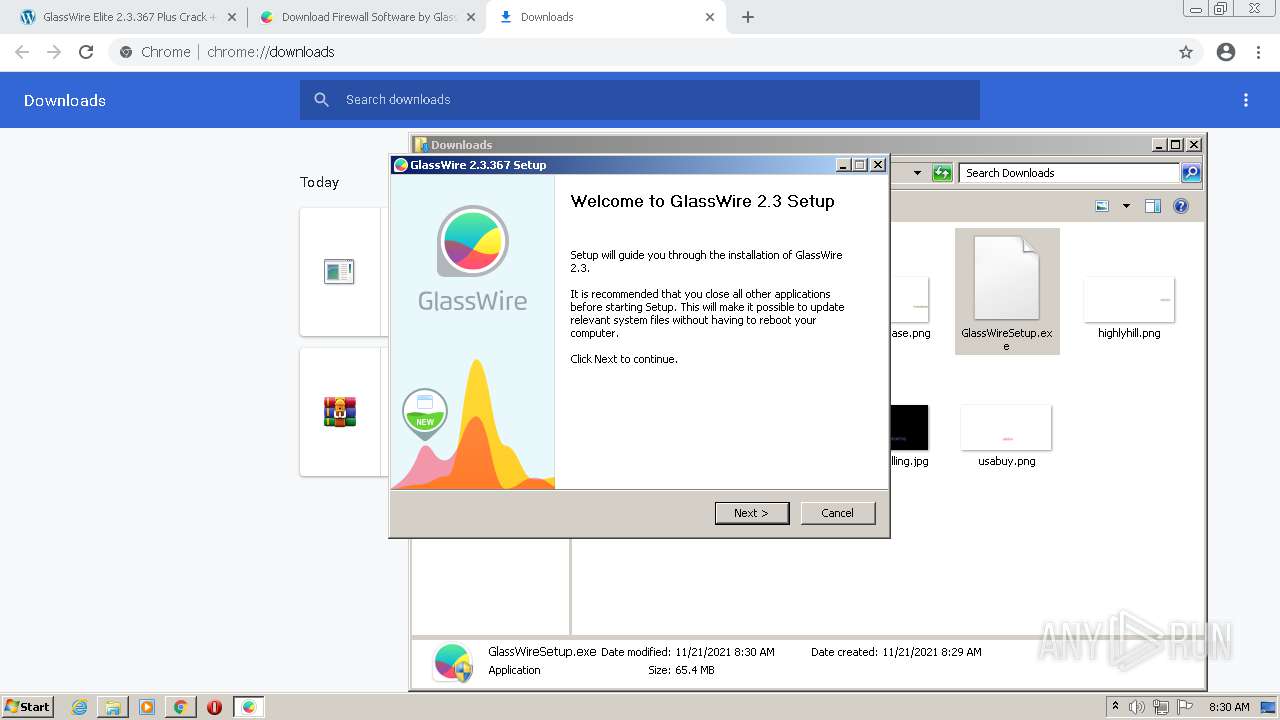This screenshot has width=1280, height=720.
Task: Click Explorer search magnifier button
Action: click(x=1191, y=173)
